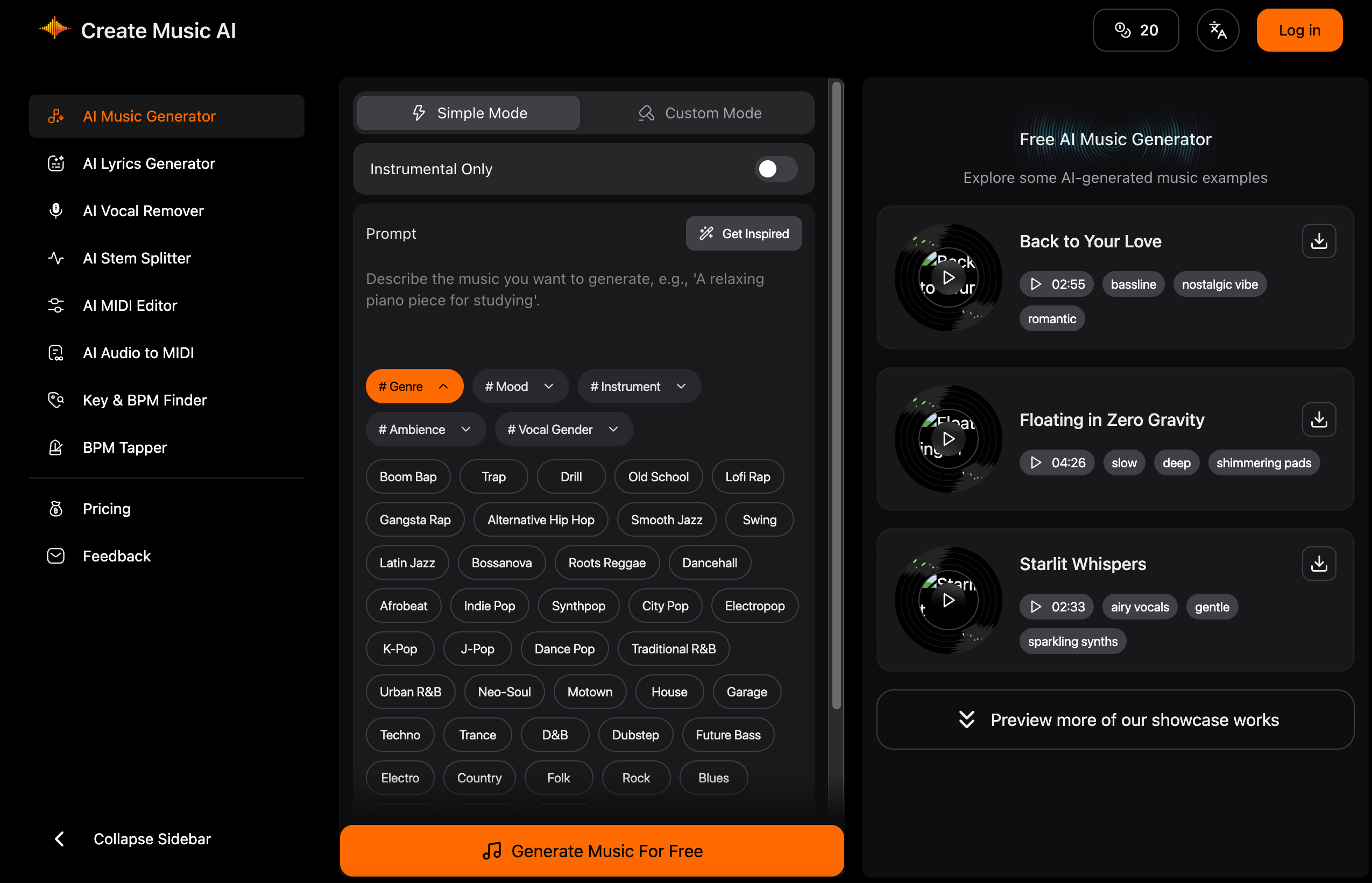This screenshot has height=883, width=1372.
Task: Open the Pricing page
Action: click(107, 509)
